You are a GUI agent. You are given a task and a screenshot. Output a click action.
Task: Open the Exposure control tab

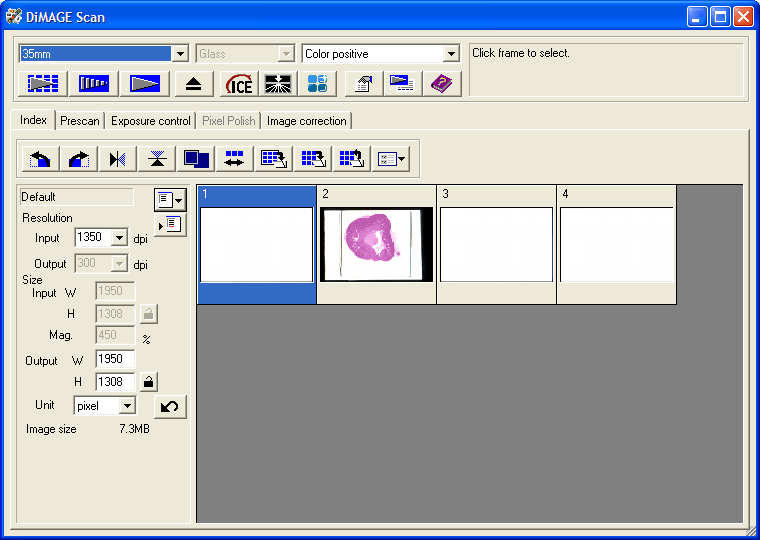(151, 121)
